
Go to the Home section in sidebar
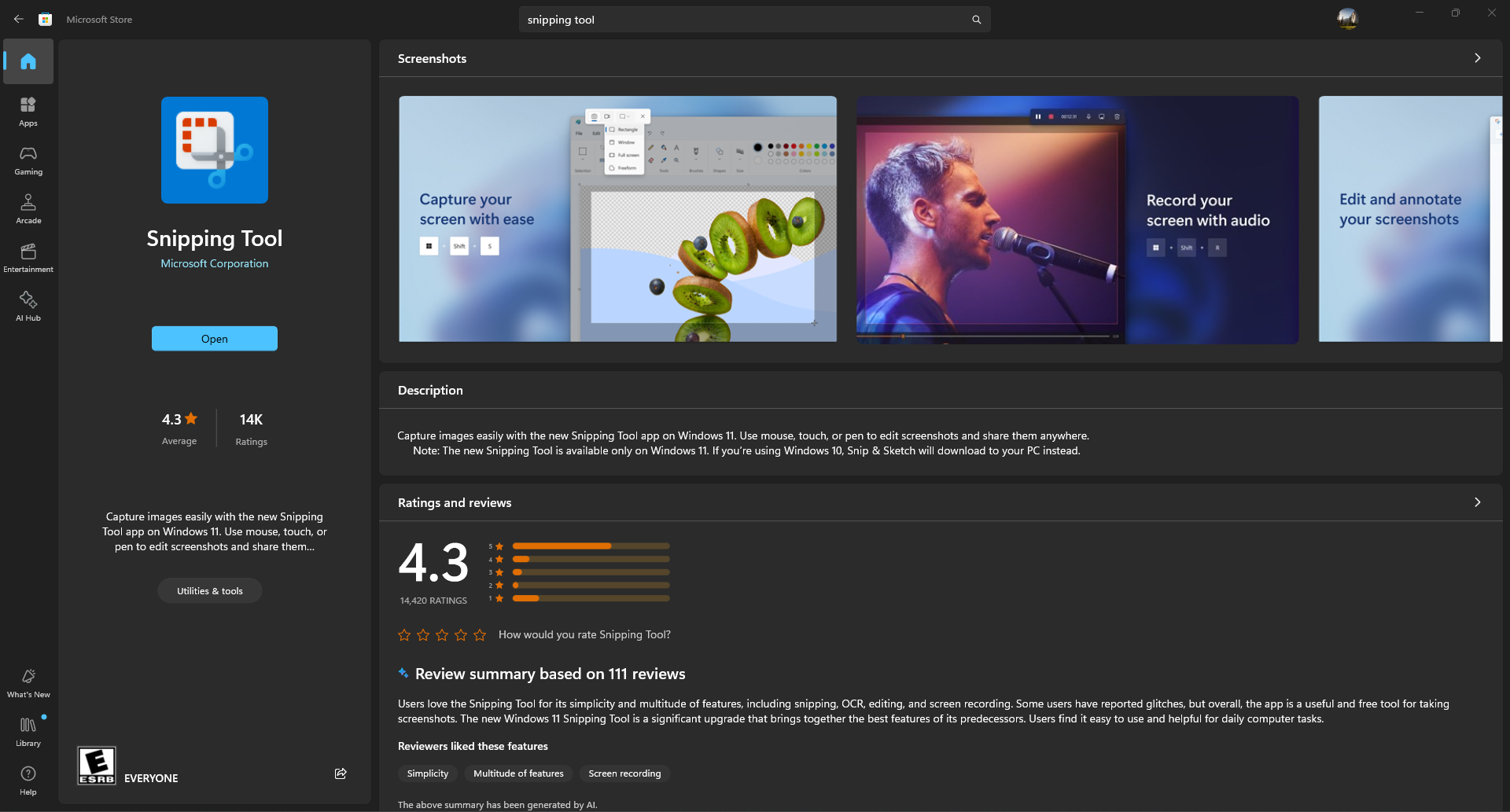(28, 61)
